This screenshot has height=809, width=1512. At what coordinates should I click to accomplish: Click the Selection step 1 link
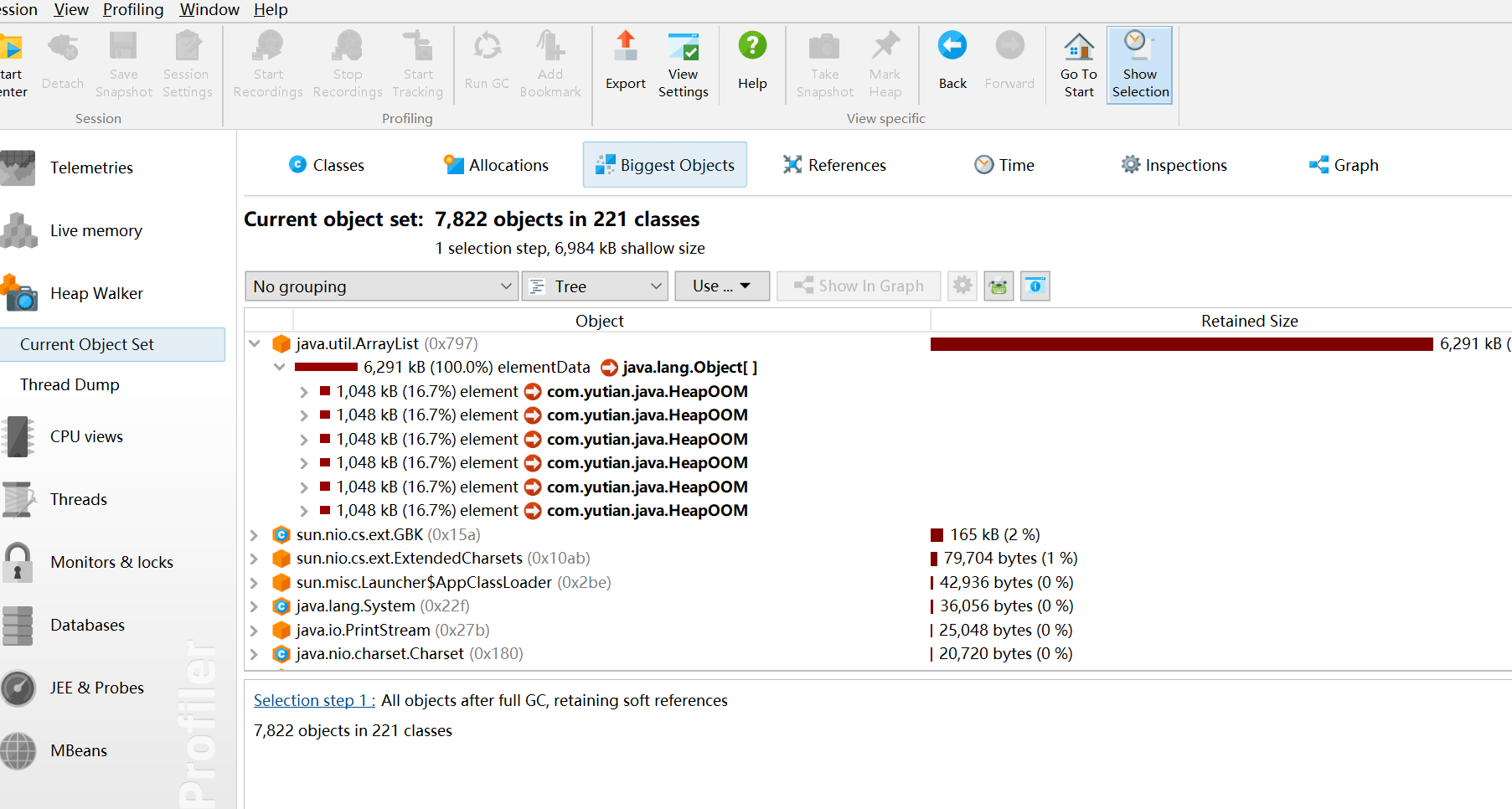[314, 700]
